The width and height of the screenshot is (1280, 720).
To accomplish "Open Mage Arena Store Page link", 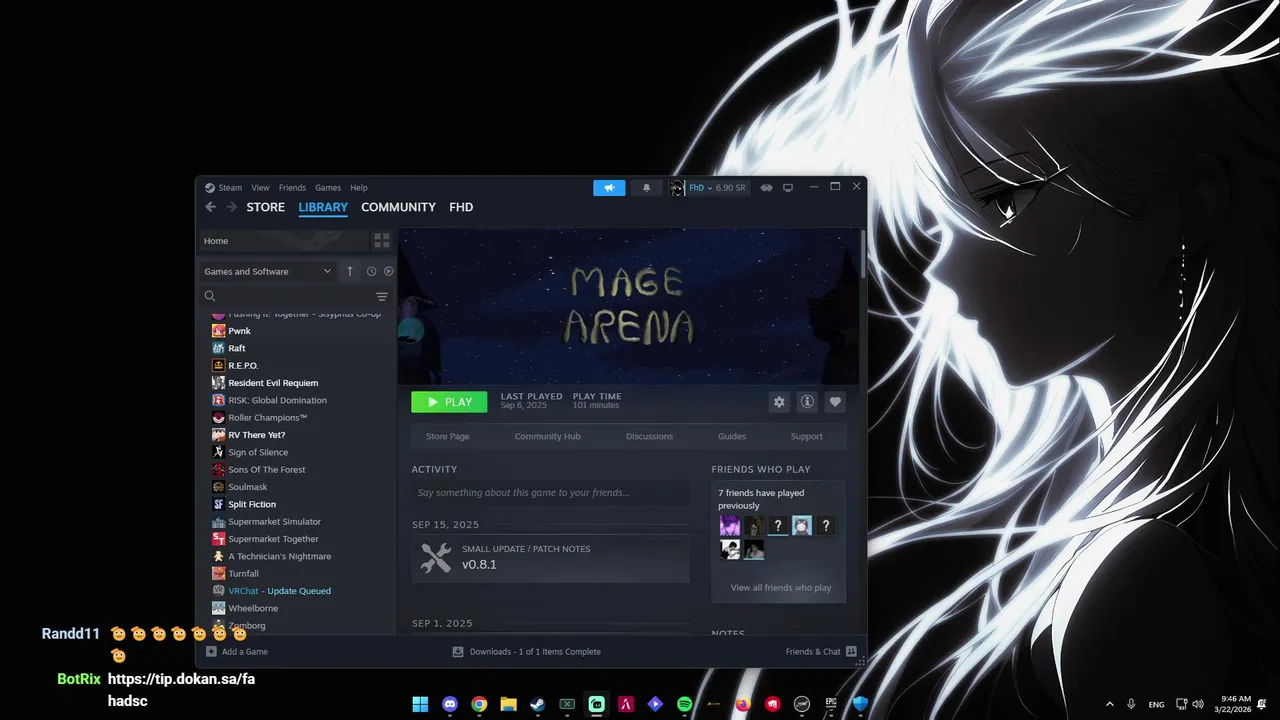I will pyautogui.click(x=447, y=436).
